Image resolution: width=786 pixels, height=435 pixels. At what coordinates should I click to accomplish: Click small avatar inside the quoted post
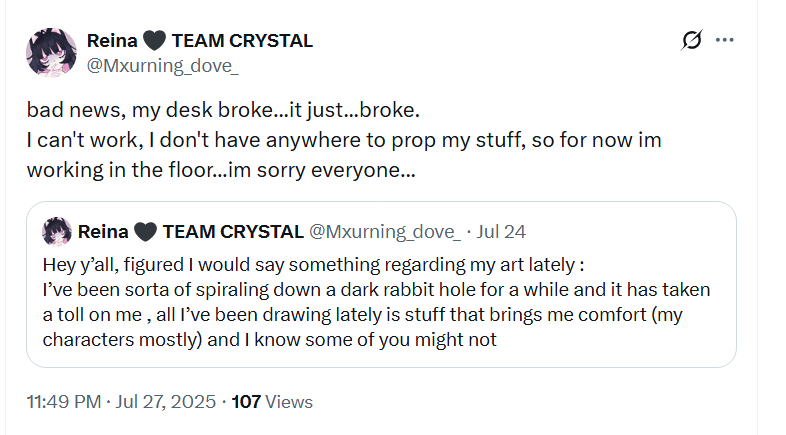[x=56, y=232]
